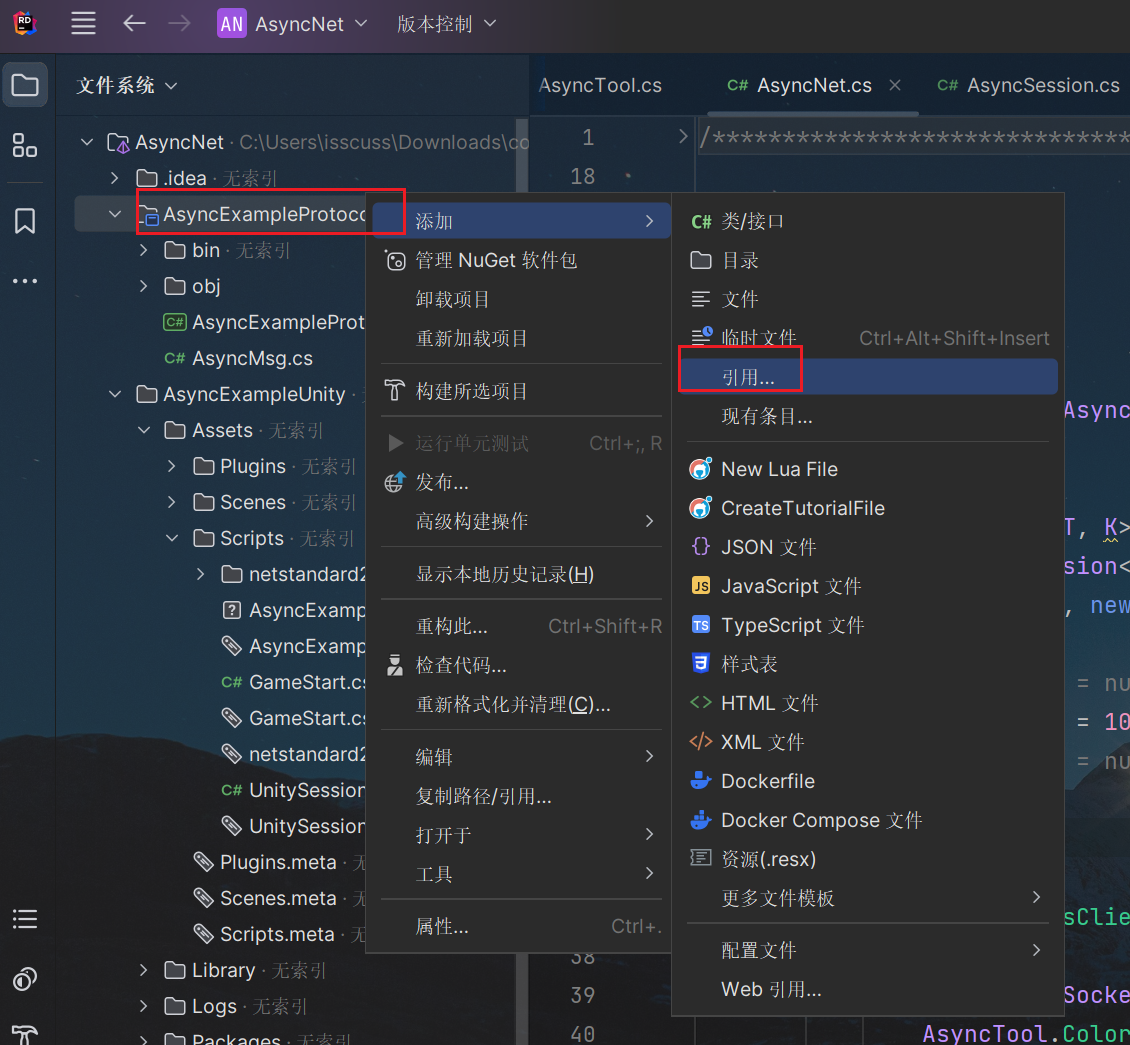Open the AsyncNet project dropdown
The width and height of the screenshot is (1130, 1045).
coord(293,24)
